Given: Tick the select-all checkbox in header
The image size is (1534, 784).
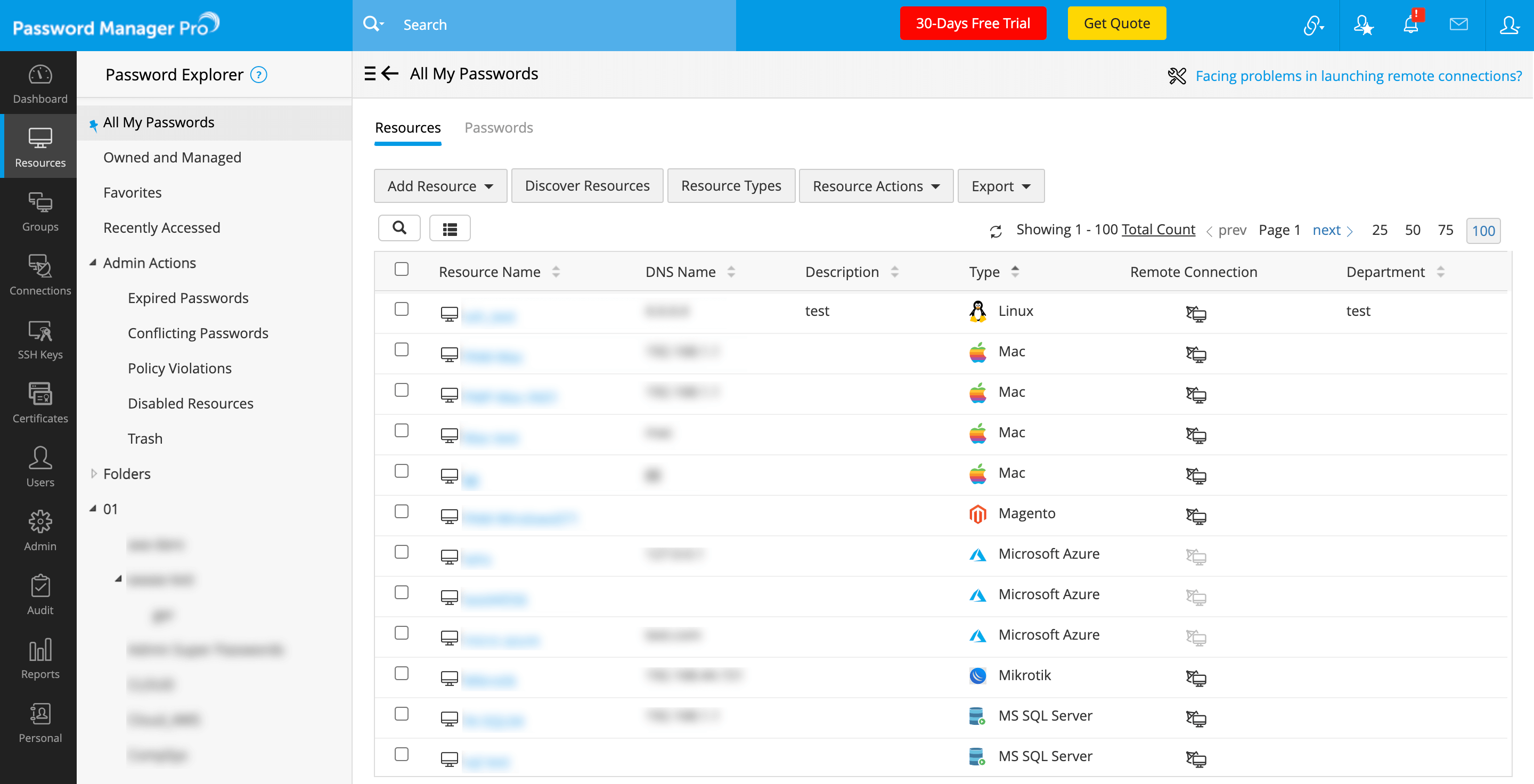Looking at the screenshot, I should pyautogui.click(x=402, y=269).
